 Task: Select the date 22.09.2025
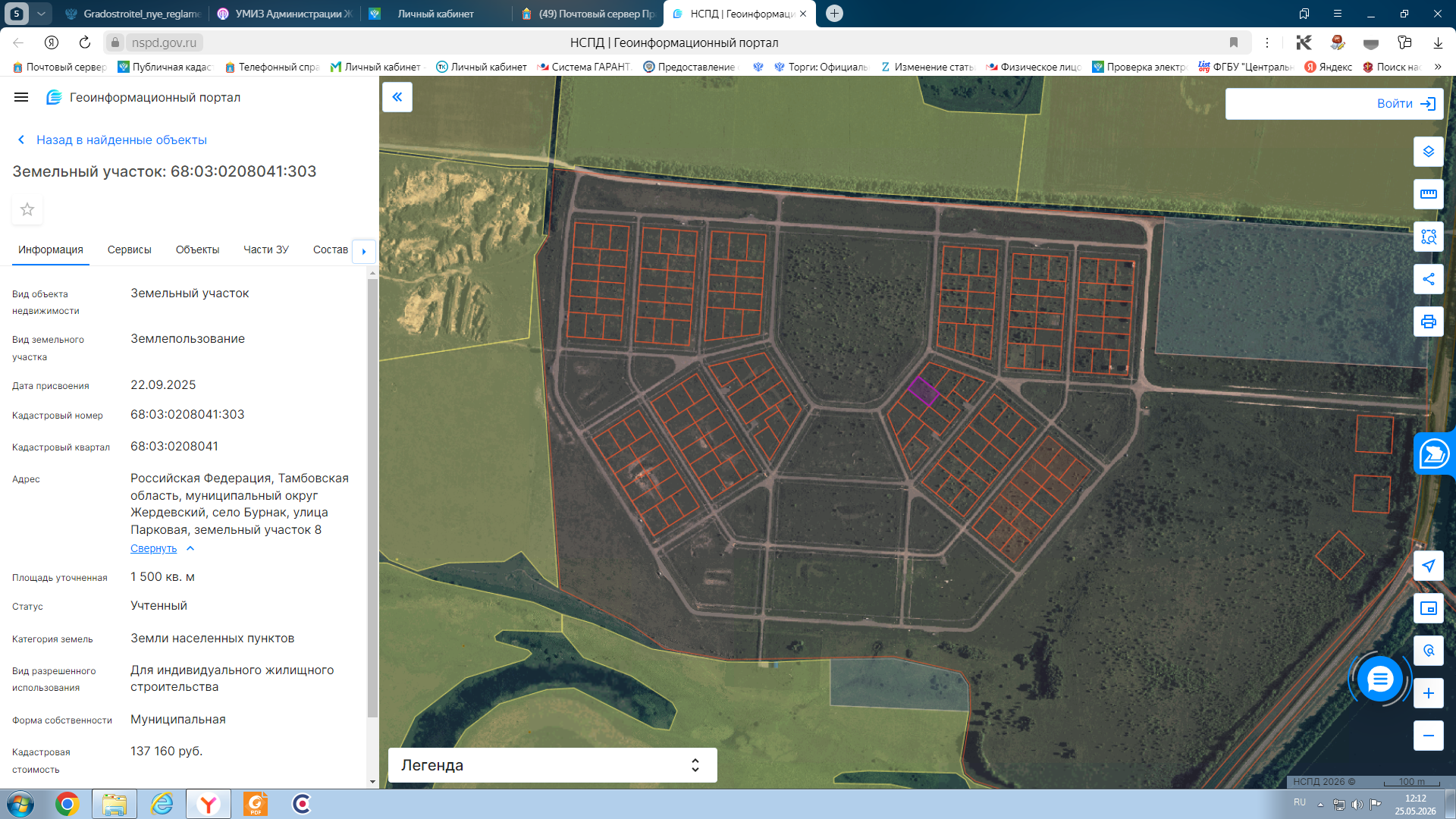(163, 384)
